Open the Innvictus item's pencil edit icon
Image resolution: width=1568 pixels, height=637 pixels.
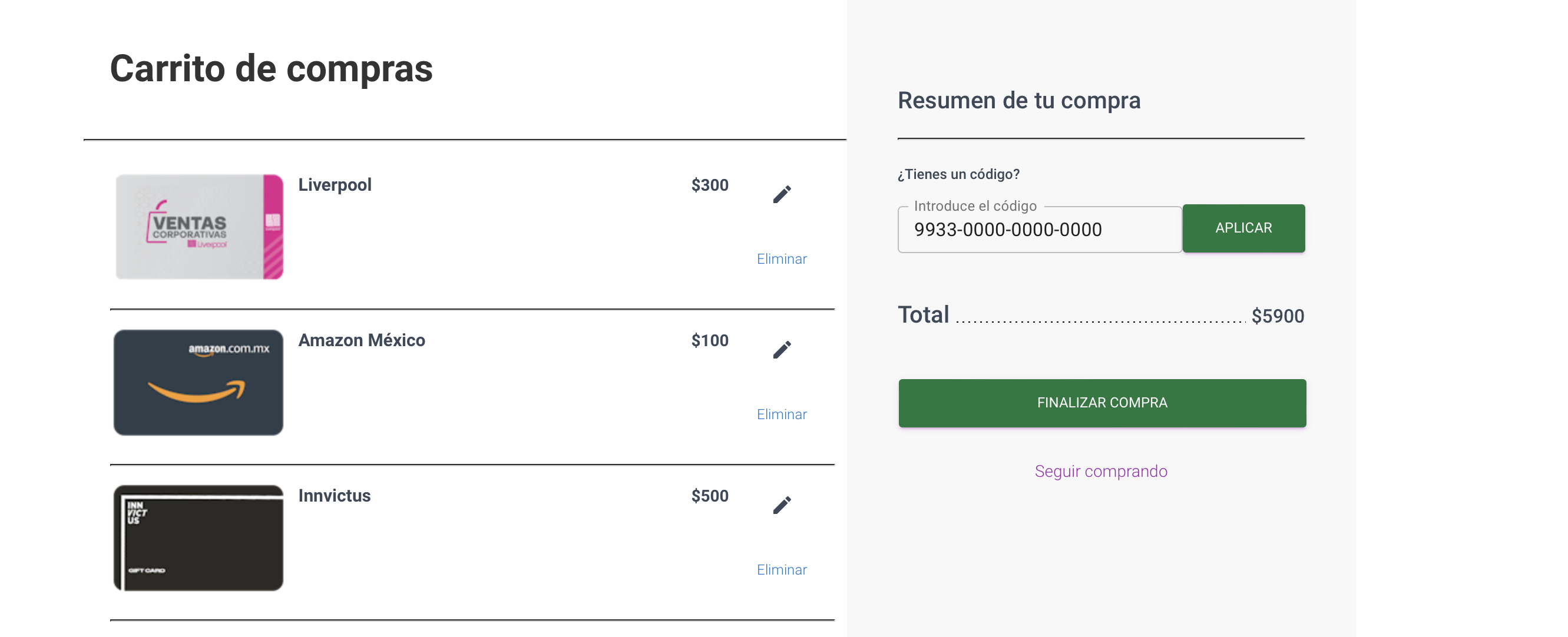(782, 505)
